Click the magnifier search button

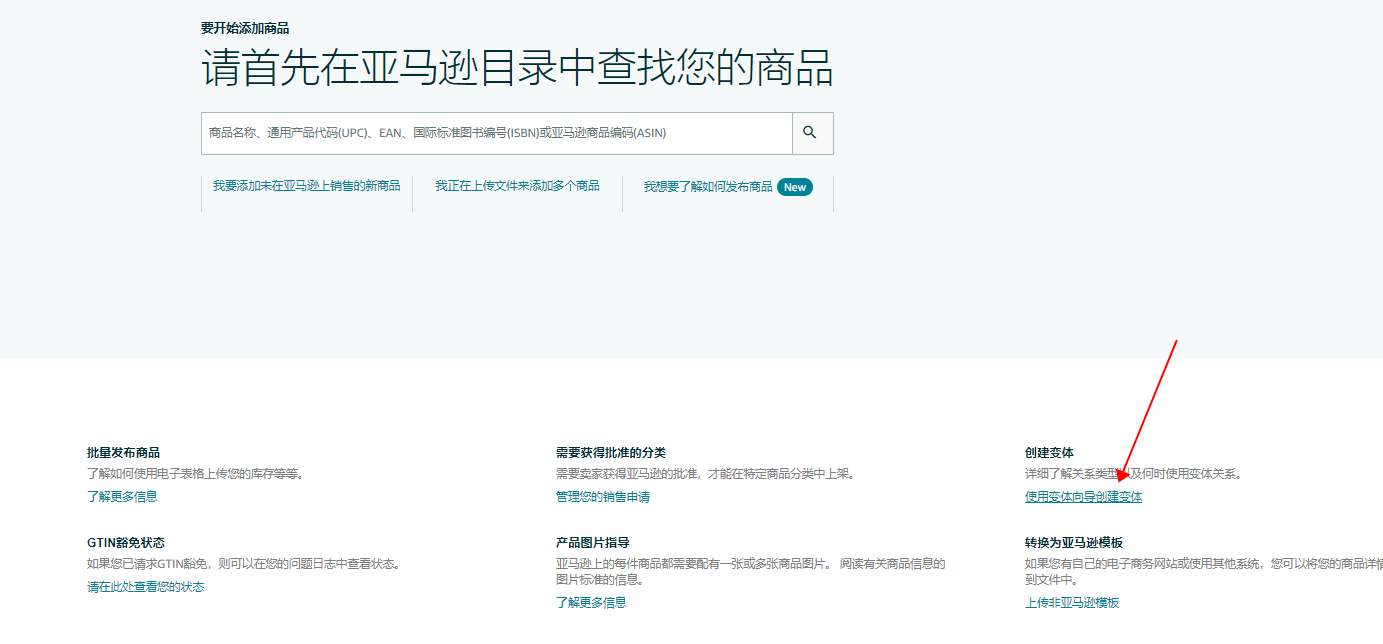click(812, 133)
